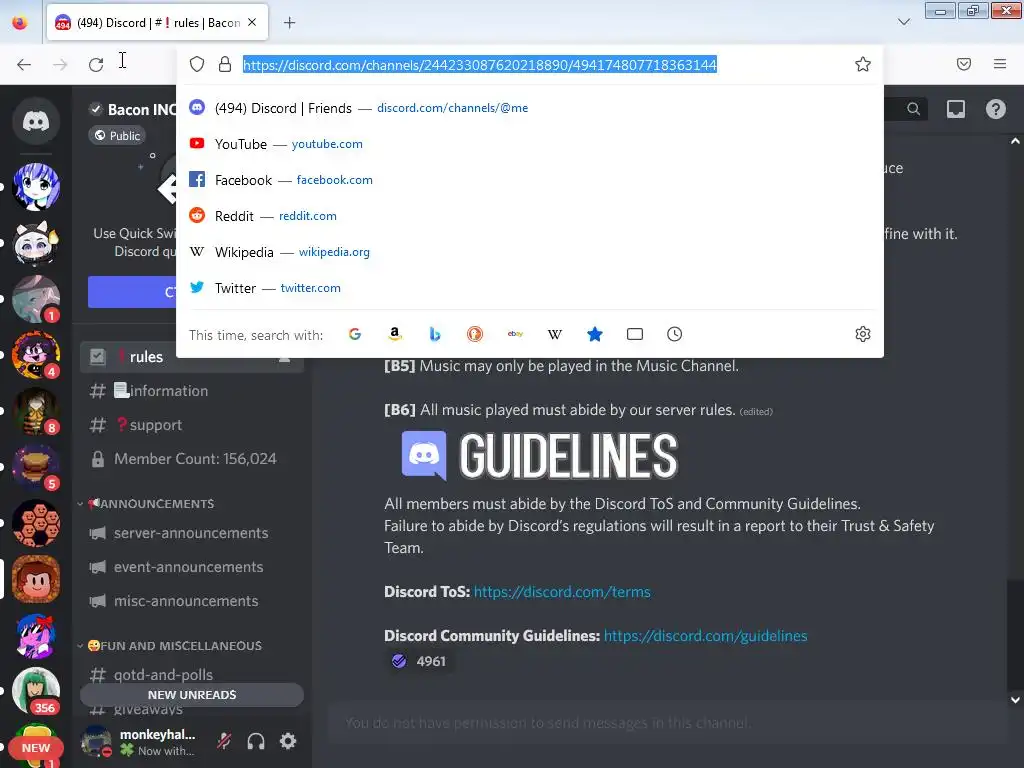This screenshot has height=768, width=1024.
Task: Select Discord Friends suggestion
Action: [530, 108]
